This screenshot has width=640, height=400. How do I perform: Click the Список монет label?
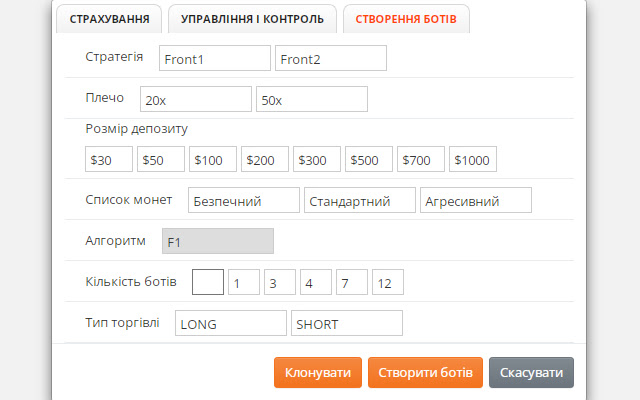click(x=129, y=200)
